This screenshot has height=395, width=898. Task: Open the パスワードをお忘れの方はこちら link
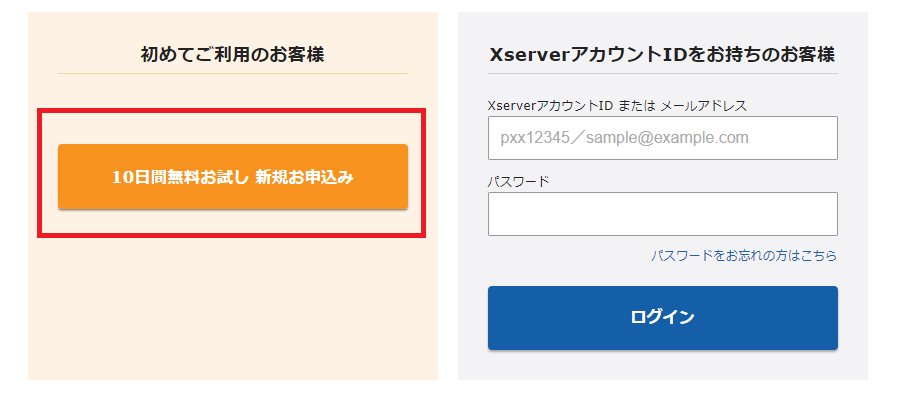tap(743, 256)
